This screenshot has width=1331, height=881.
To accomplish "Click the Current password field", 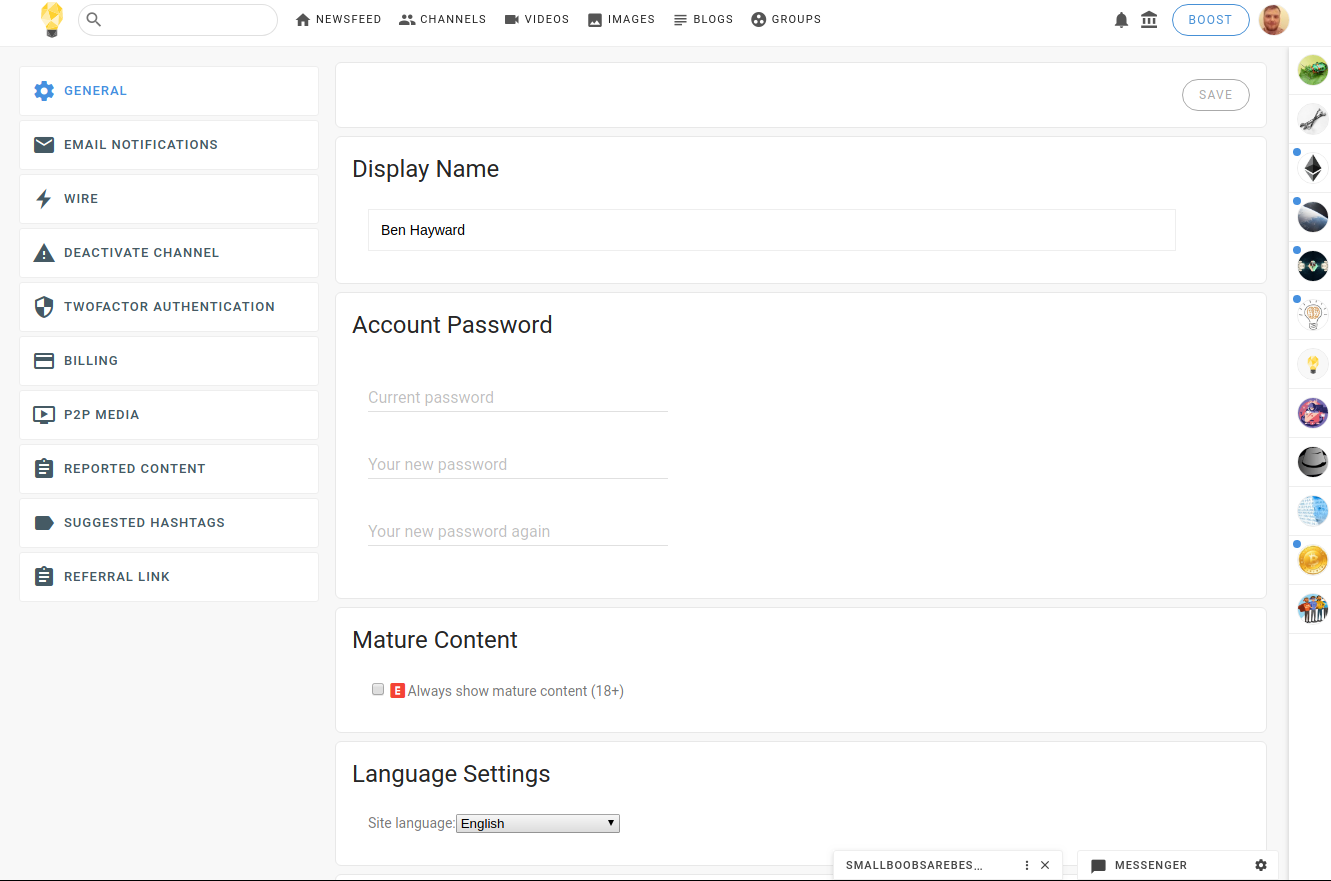I will (517, 397).
